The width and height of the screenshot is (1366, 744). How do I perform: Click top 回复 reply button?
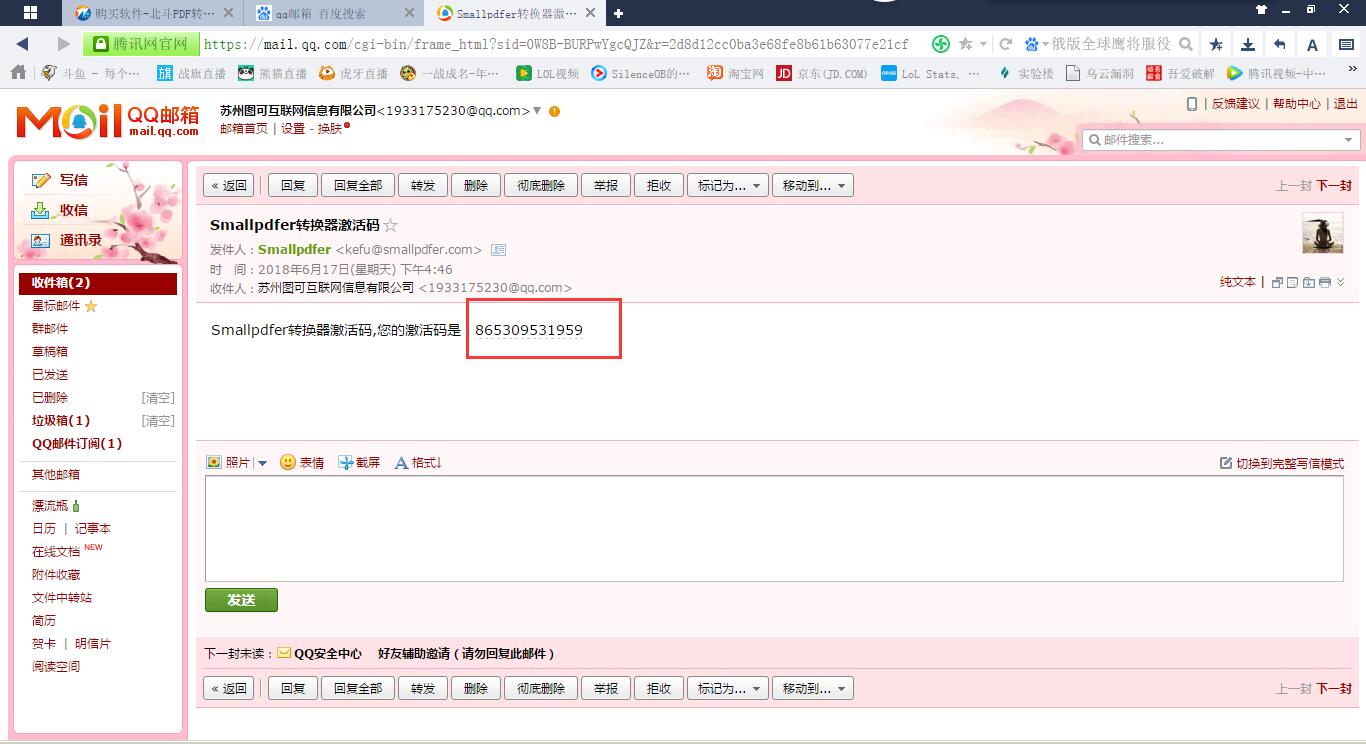pyautogui.click(x=293, y=185)
